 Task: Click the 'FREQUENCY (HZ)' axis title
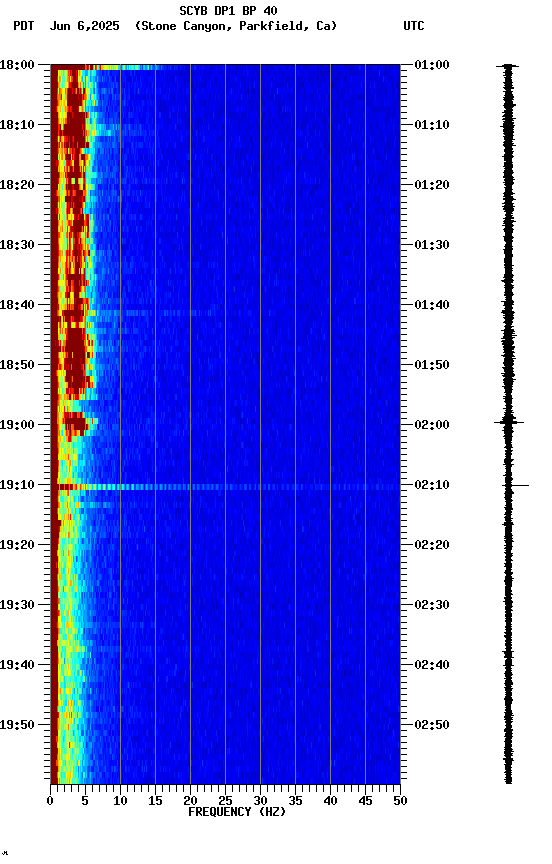click(x=237, y=812)
